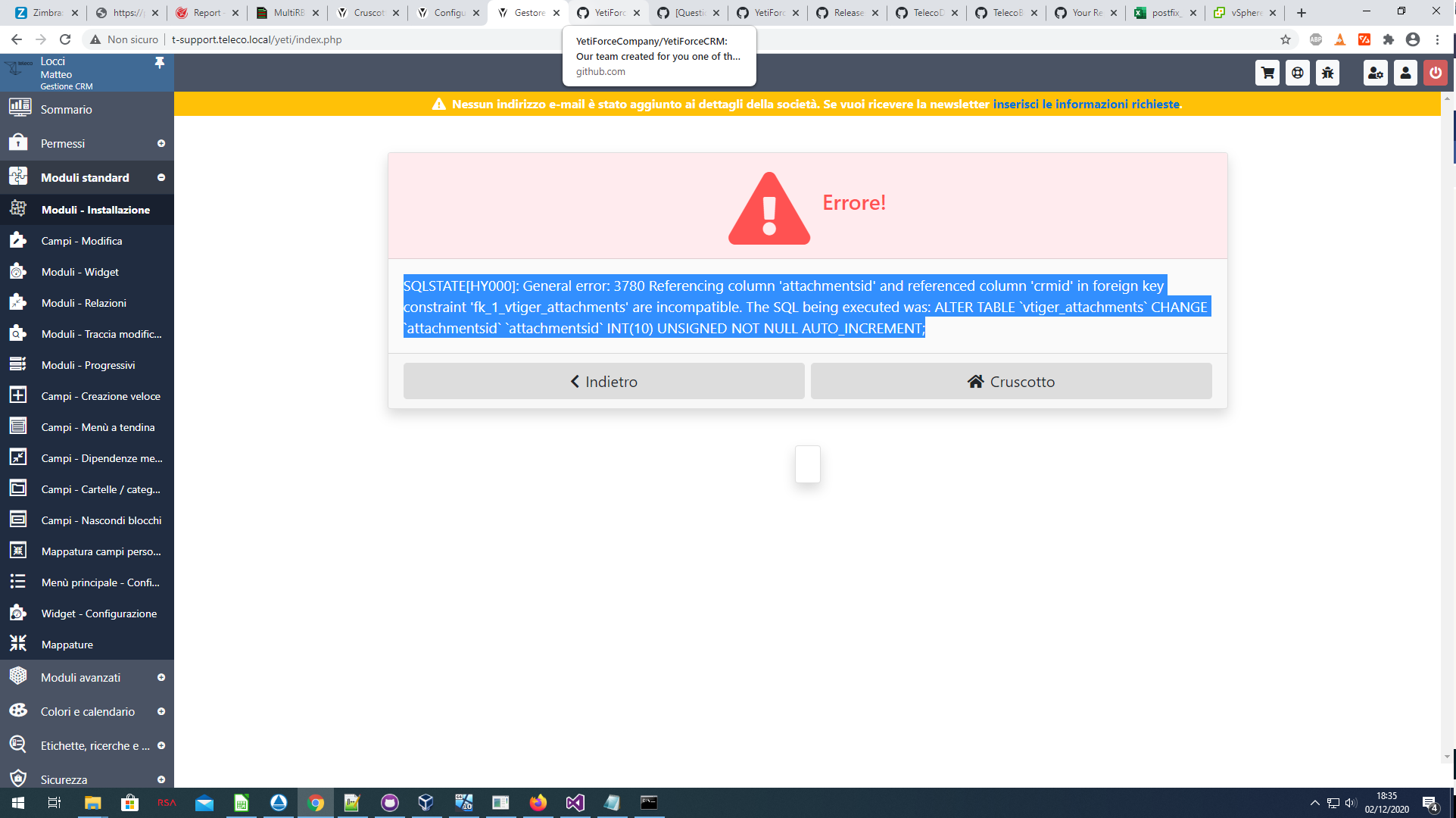Open the user profile icon in header
Viewport: 1456px width, 818px height.
[x=1405, y=73]
